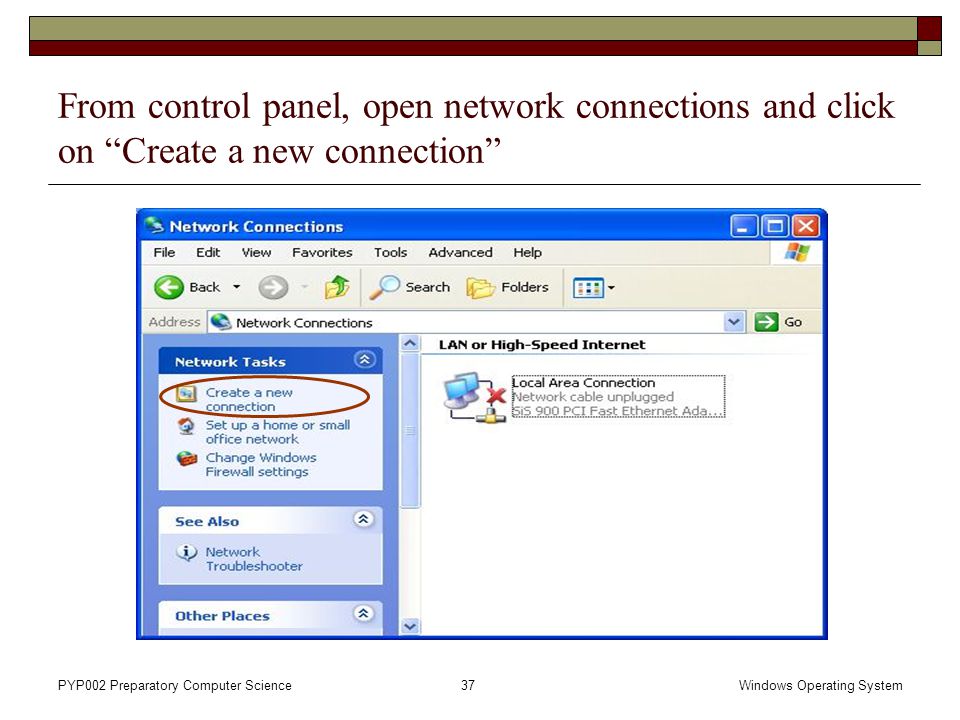This screenshot has width=960, height=720.
Task: Click the Search toolbar label
Action: point(428,287)
